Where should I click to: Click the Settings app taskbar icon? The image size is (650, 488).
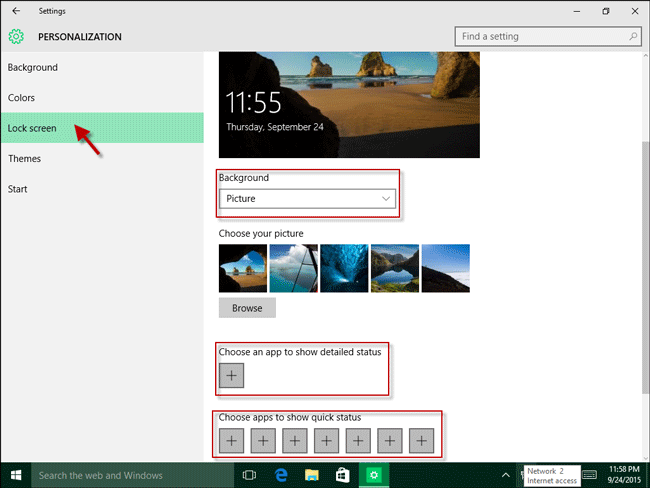[374, 475]
